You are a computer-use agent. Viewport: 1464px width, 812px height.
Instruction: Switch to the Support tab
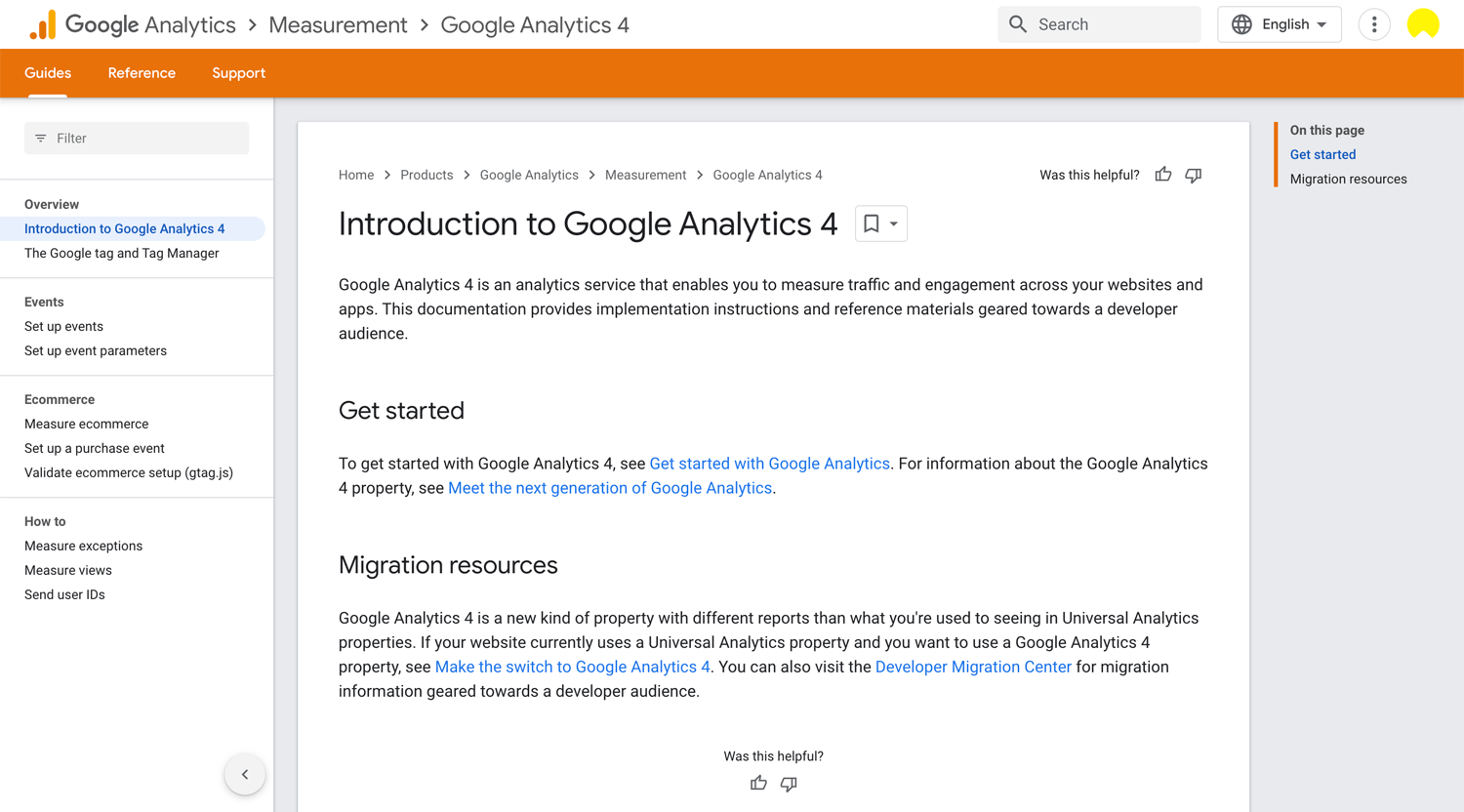click(238, 73)
